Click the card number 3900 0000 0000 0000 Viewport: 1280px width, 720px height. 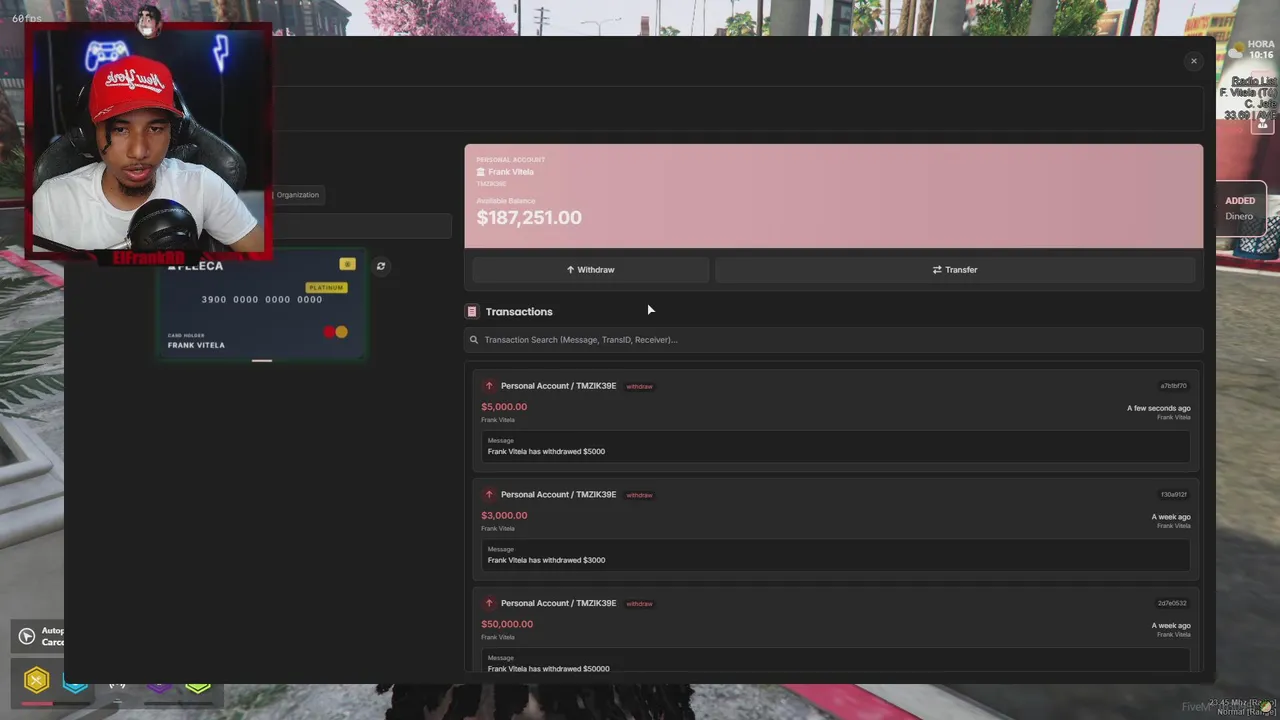(x=262, y=299)
